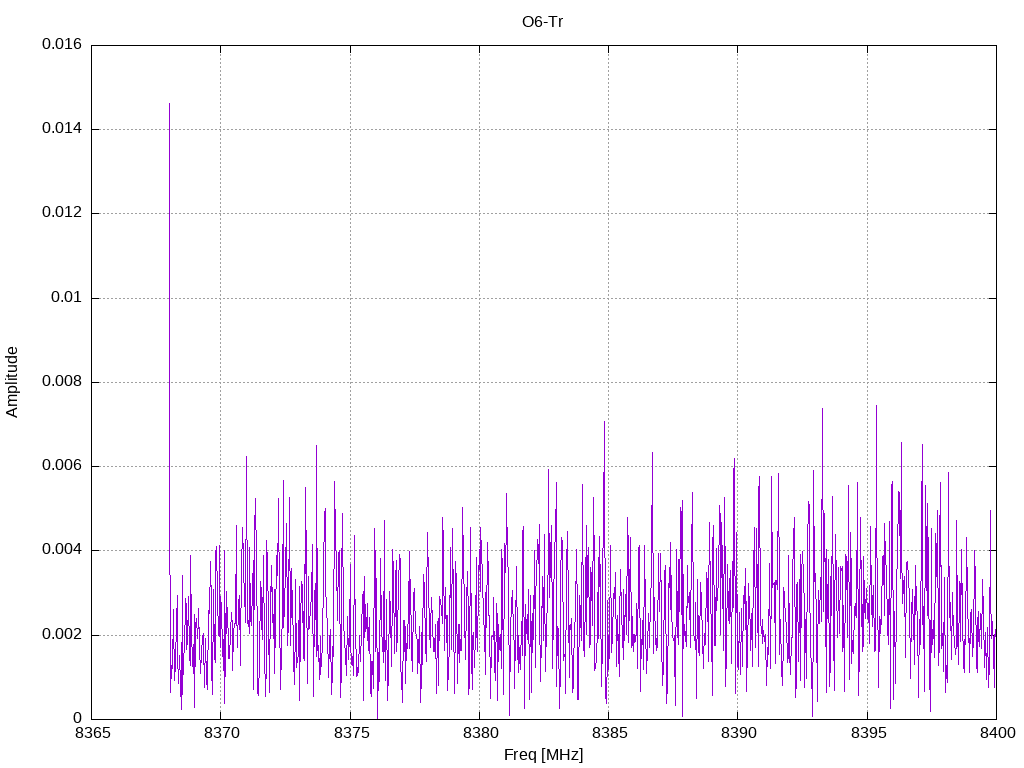Click the tall spike peak near 0.0146
The width and height of the screenshot is (1024, 768).
[169, 105]
